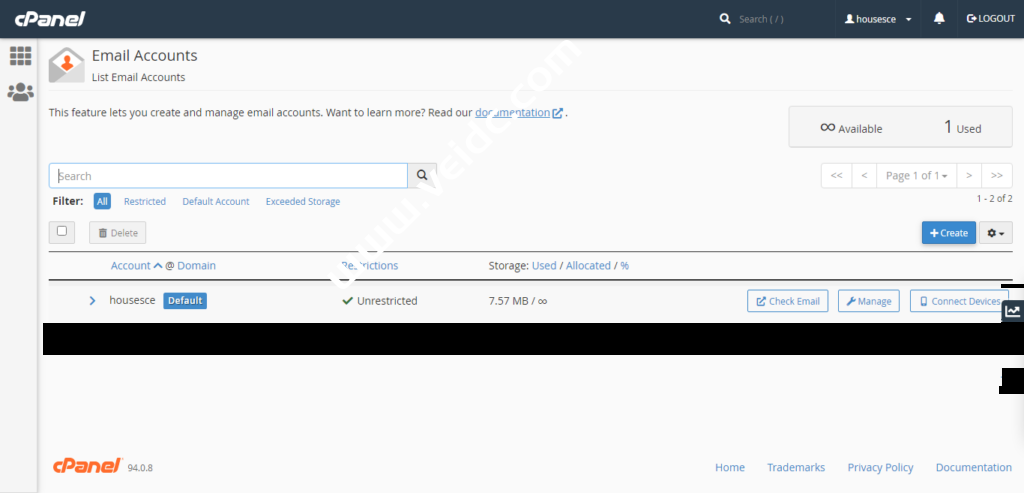Open the Page 1 of 1 dropdown

tap(916, 176)
